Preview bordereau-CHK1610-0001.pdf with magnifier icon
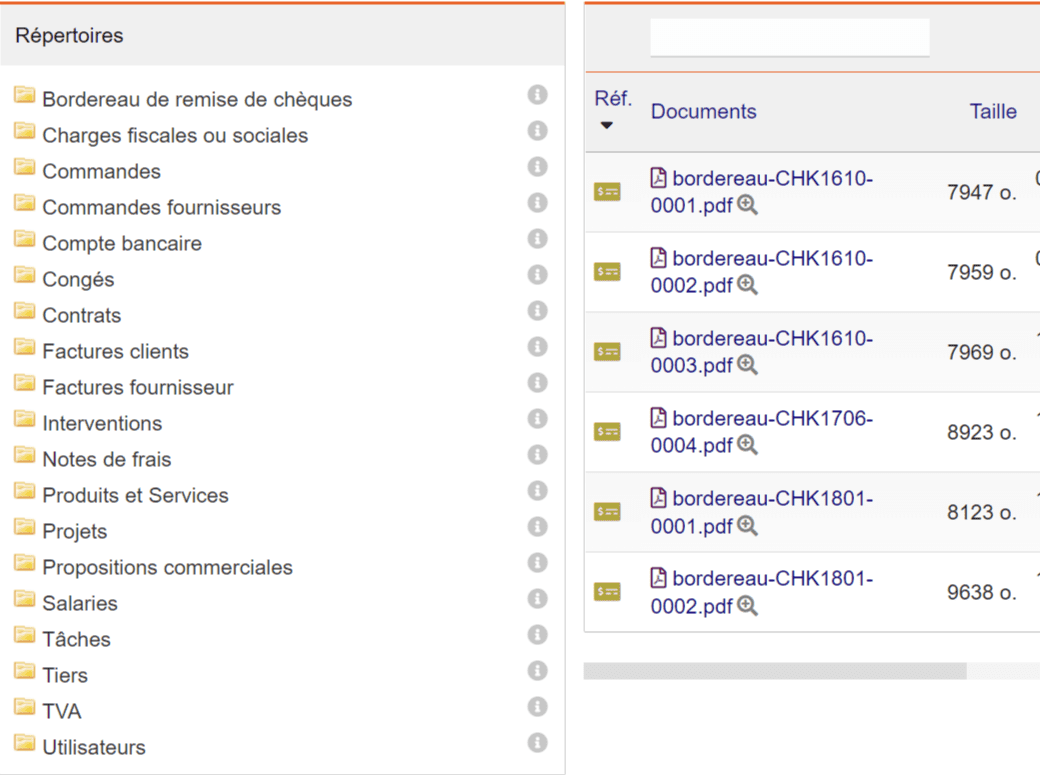Screen dimensions: 1040x775 pos(747,206)
